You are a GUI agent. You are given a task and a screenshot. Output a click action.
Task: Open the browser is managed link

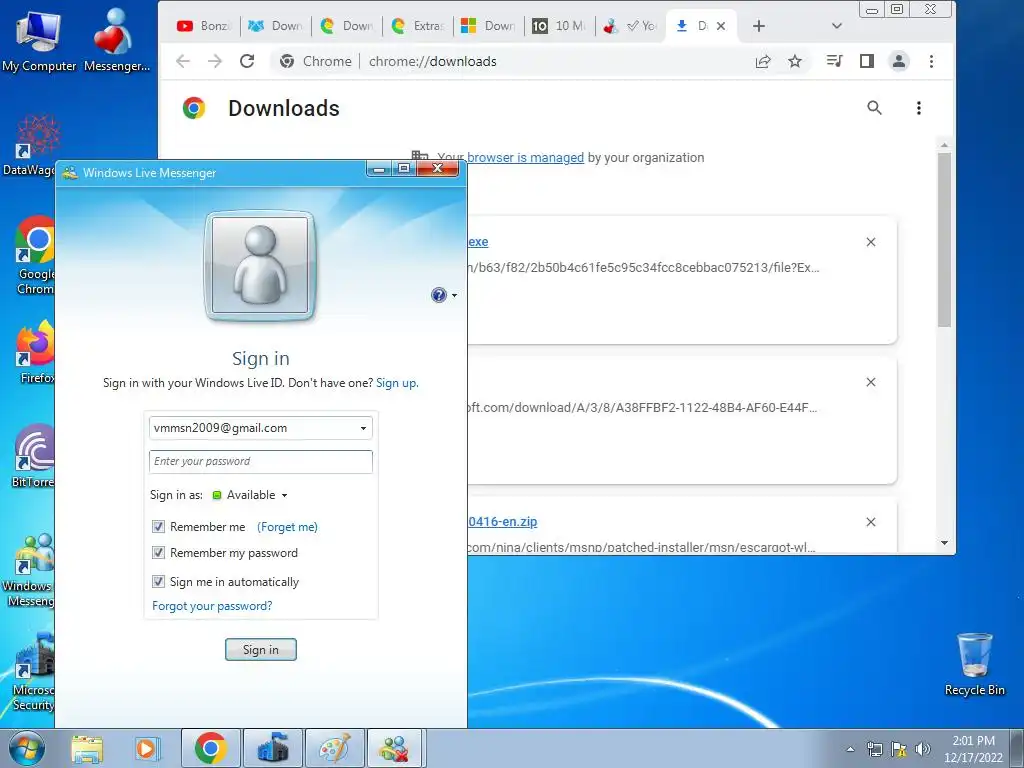525,157
